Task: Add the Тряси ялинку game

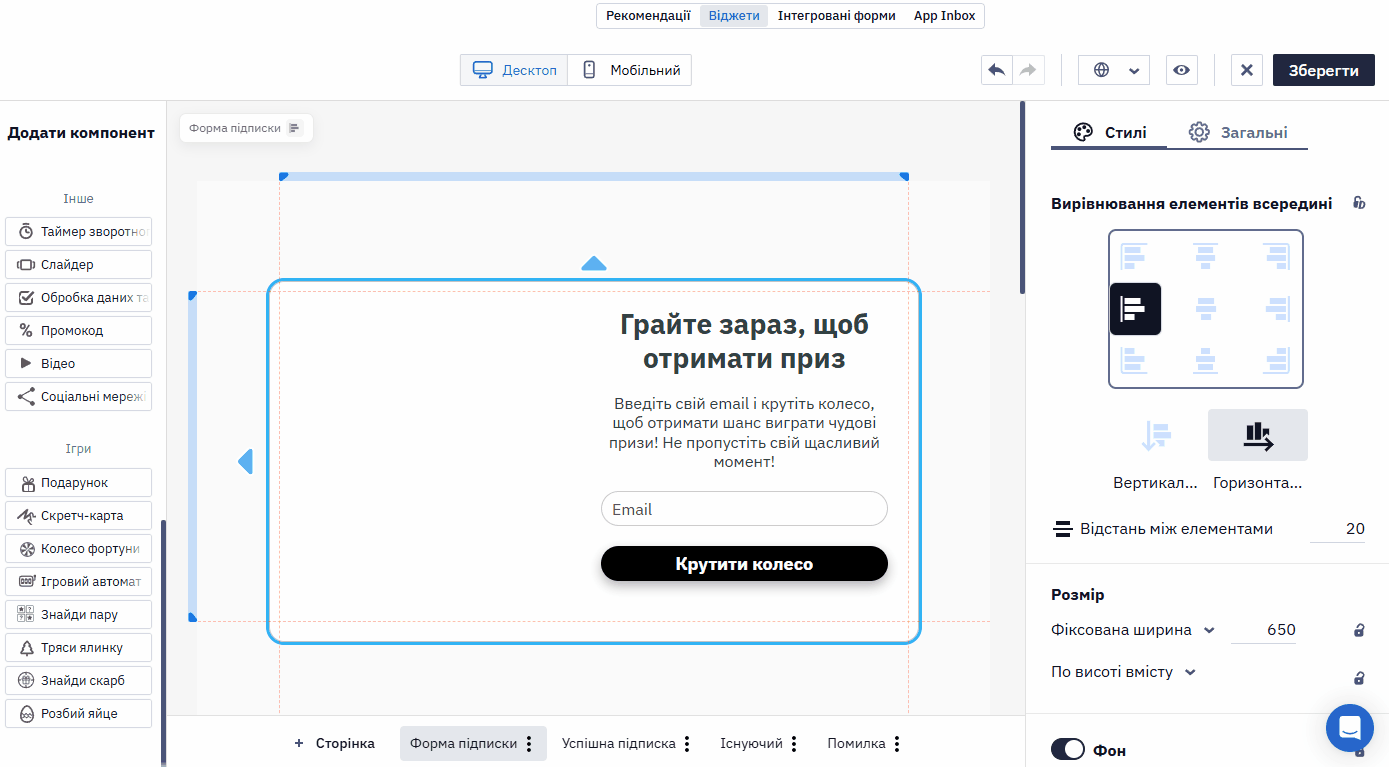Action: (x=78, y=647)
